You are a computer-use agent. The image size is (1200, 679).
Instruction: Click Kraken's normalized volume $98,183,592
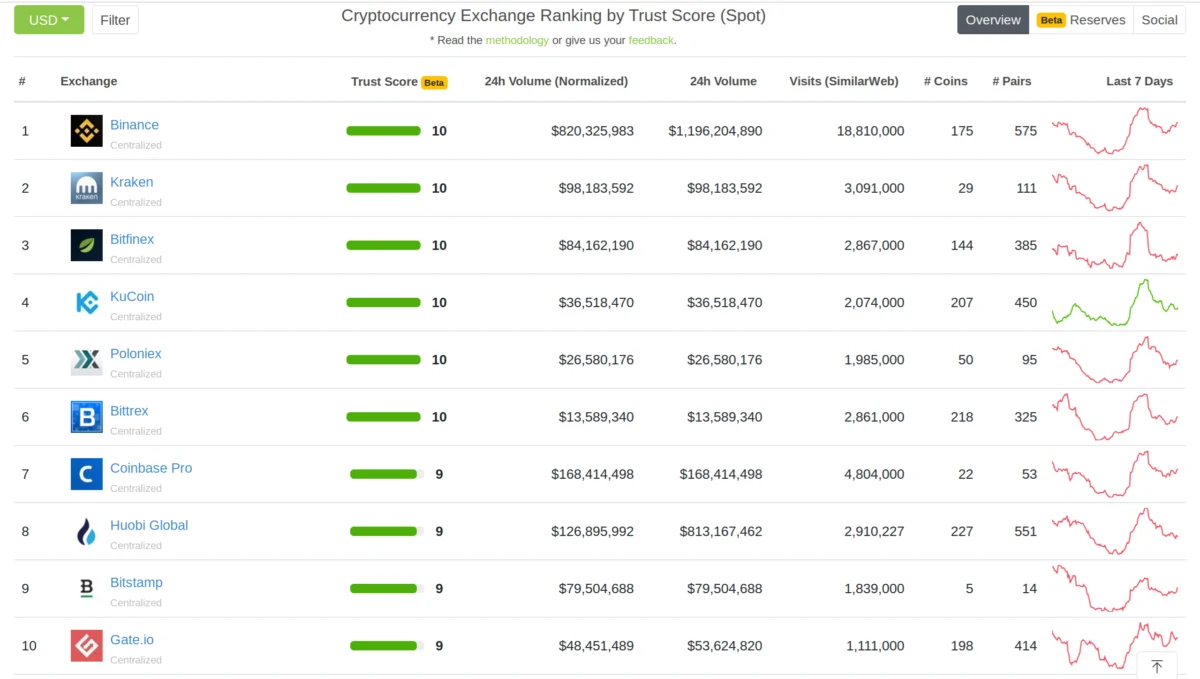pos(596,188)
